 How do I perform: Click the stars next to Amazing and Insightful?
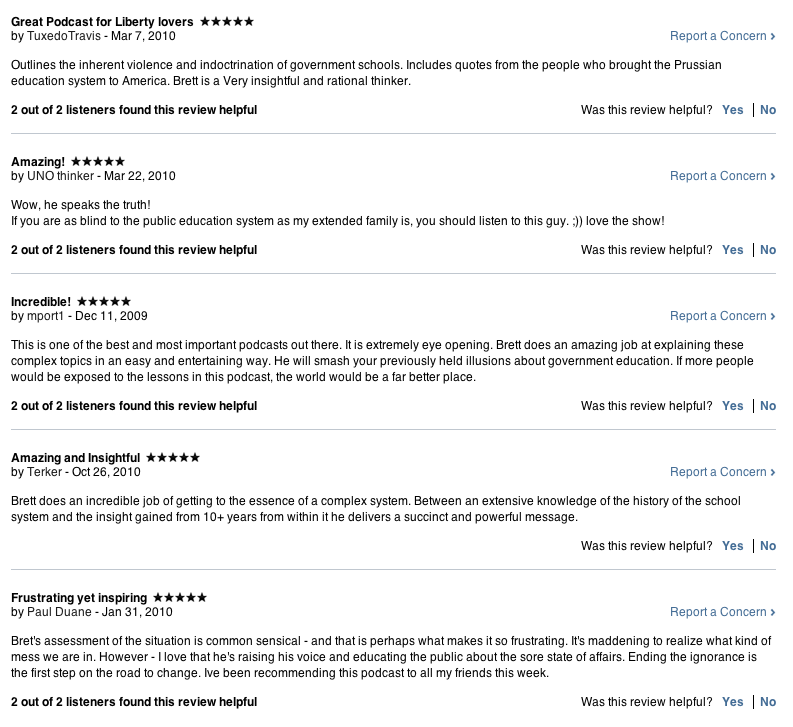pyautogui.click(x=172, y=457)
